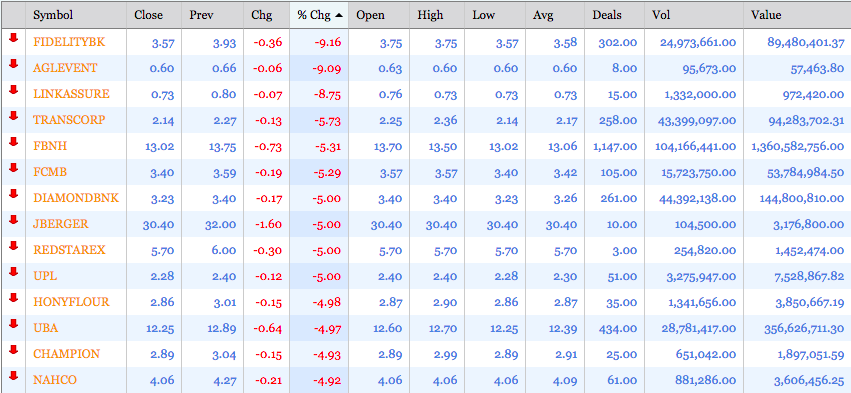The image size is (851, 393).
Task: Select the FCMB % Chg cell -5.29
Action: pyautogui.click(x=327, y=173)
